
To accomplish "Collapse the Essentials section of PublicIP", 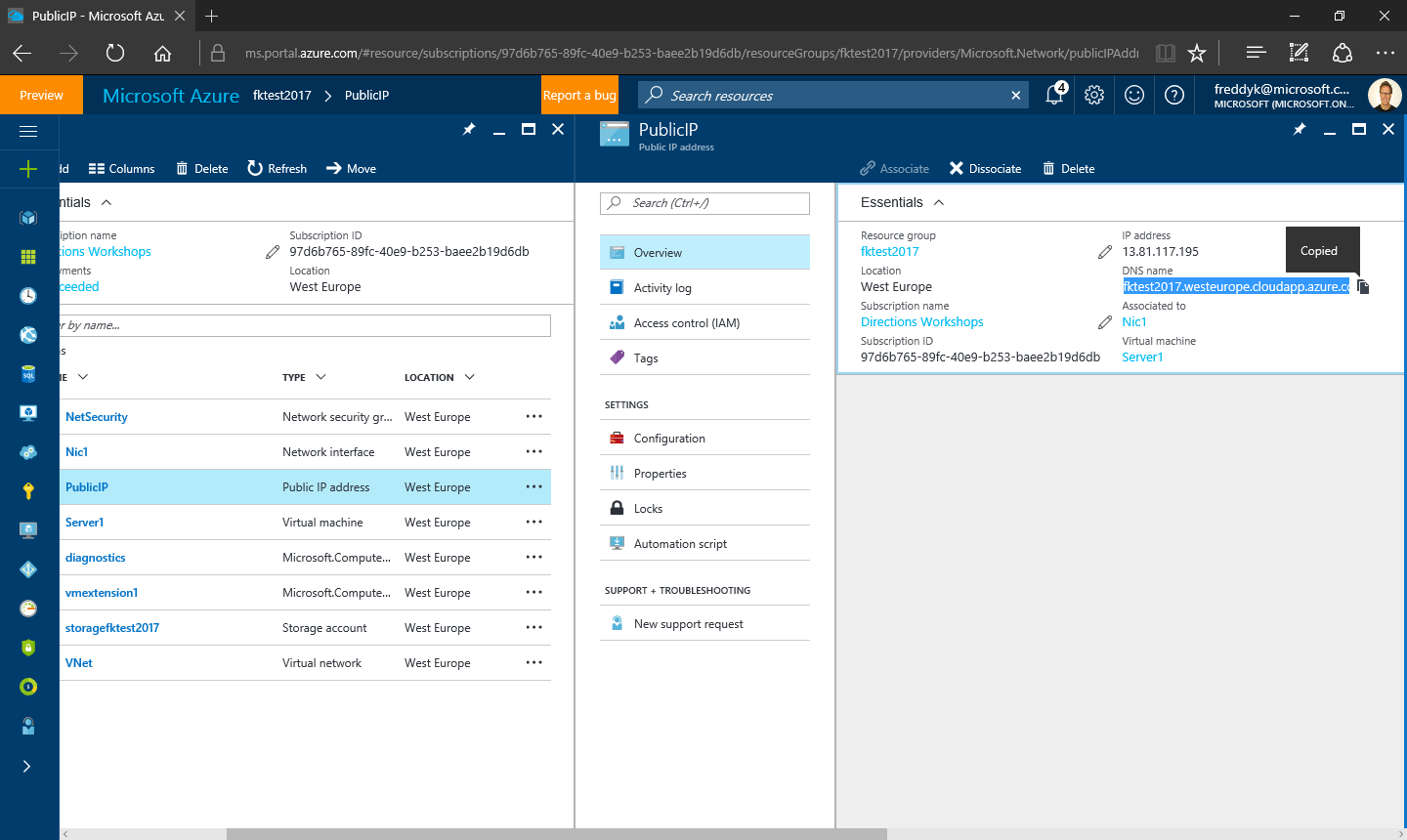I will [x=939, y=202].
